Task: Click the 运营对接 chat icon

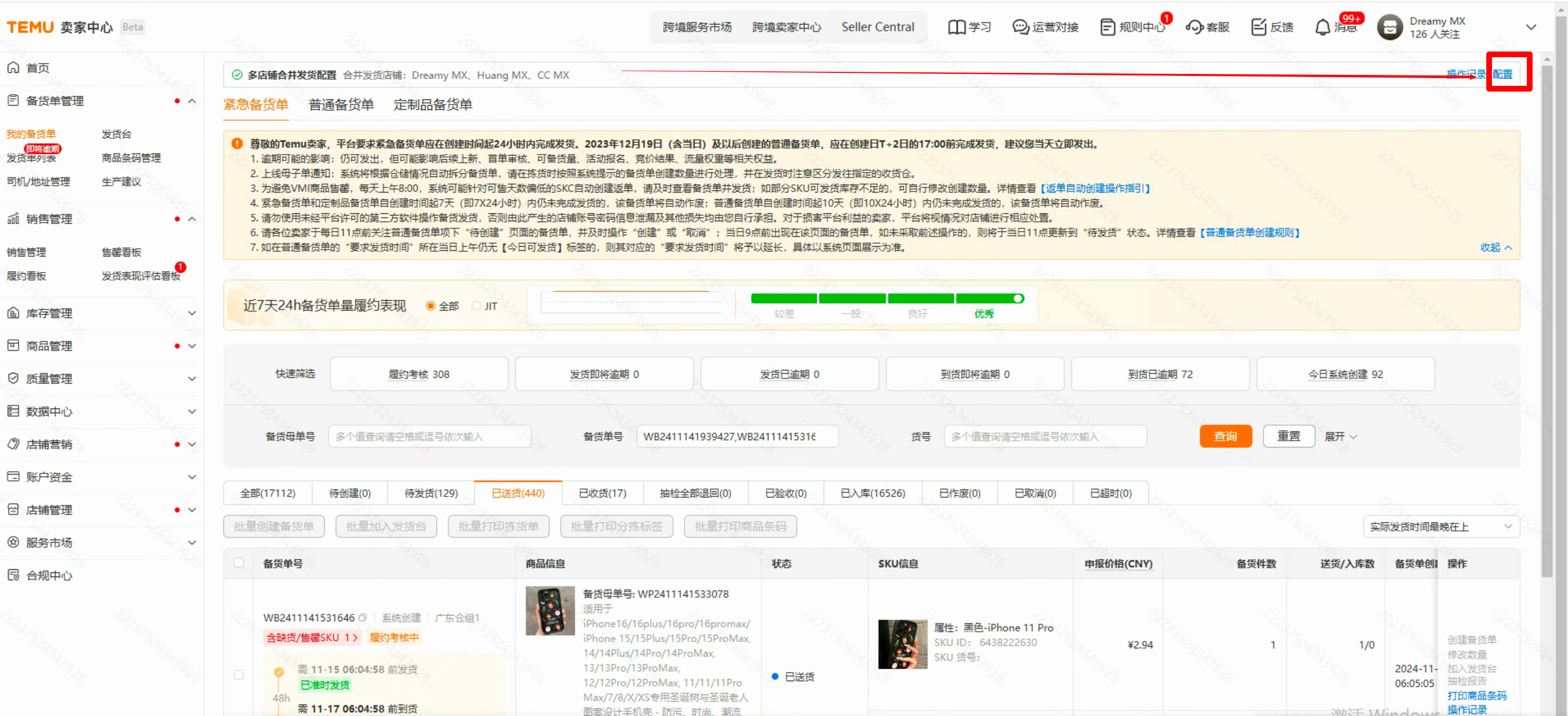Action: tap(1020, 28)
